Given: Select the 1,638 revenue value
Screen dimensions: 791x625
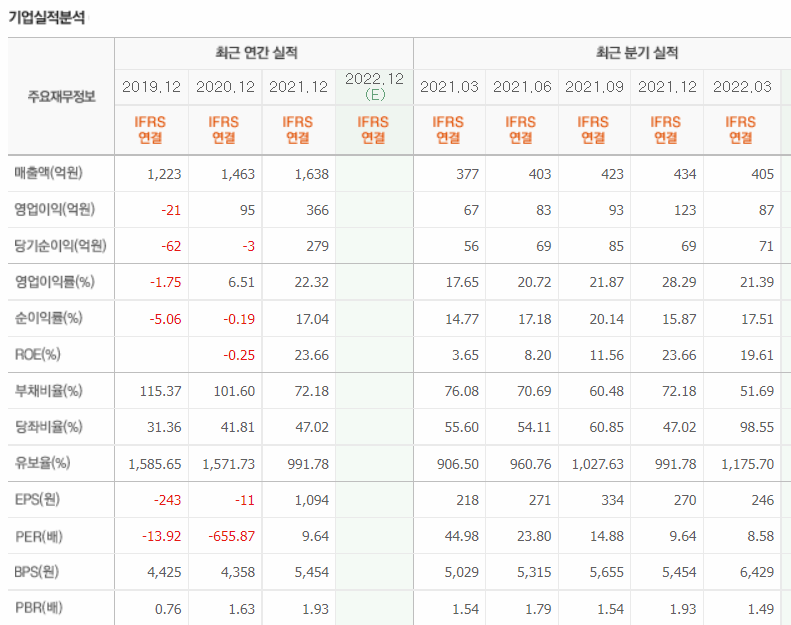Looking at the screenshot, I should [312, 174].
